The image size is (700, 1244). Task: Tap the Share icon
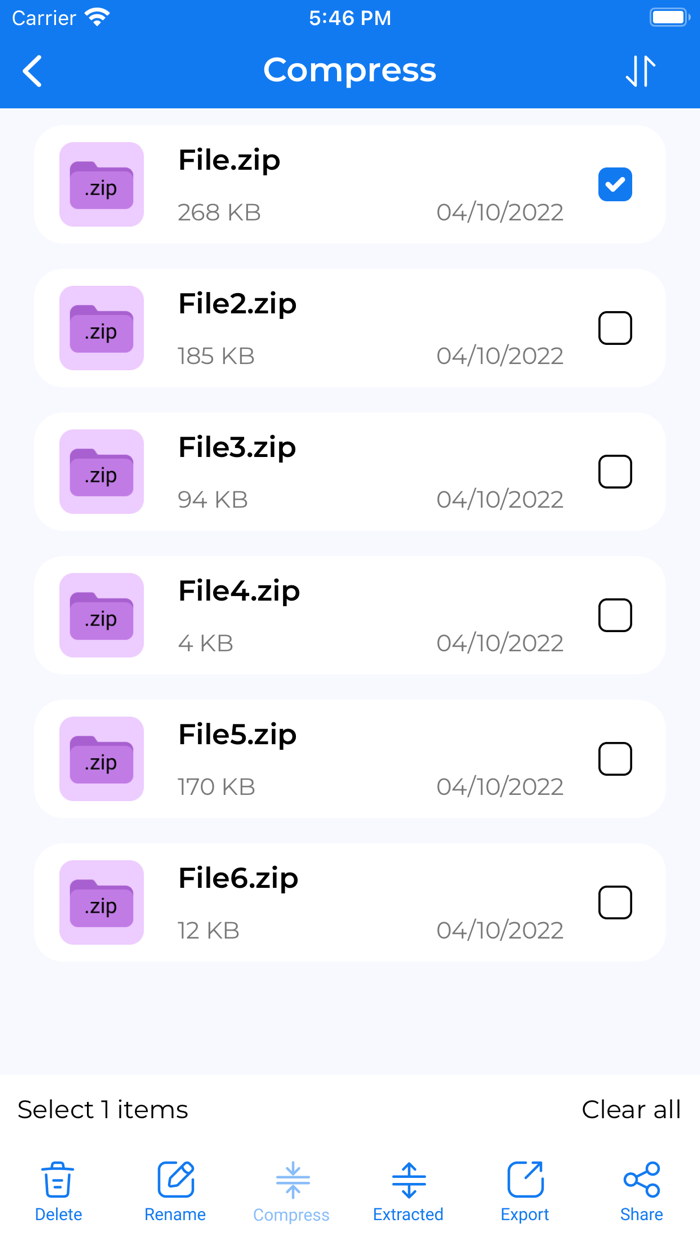coord(641,1180)
